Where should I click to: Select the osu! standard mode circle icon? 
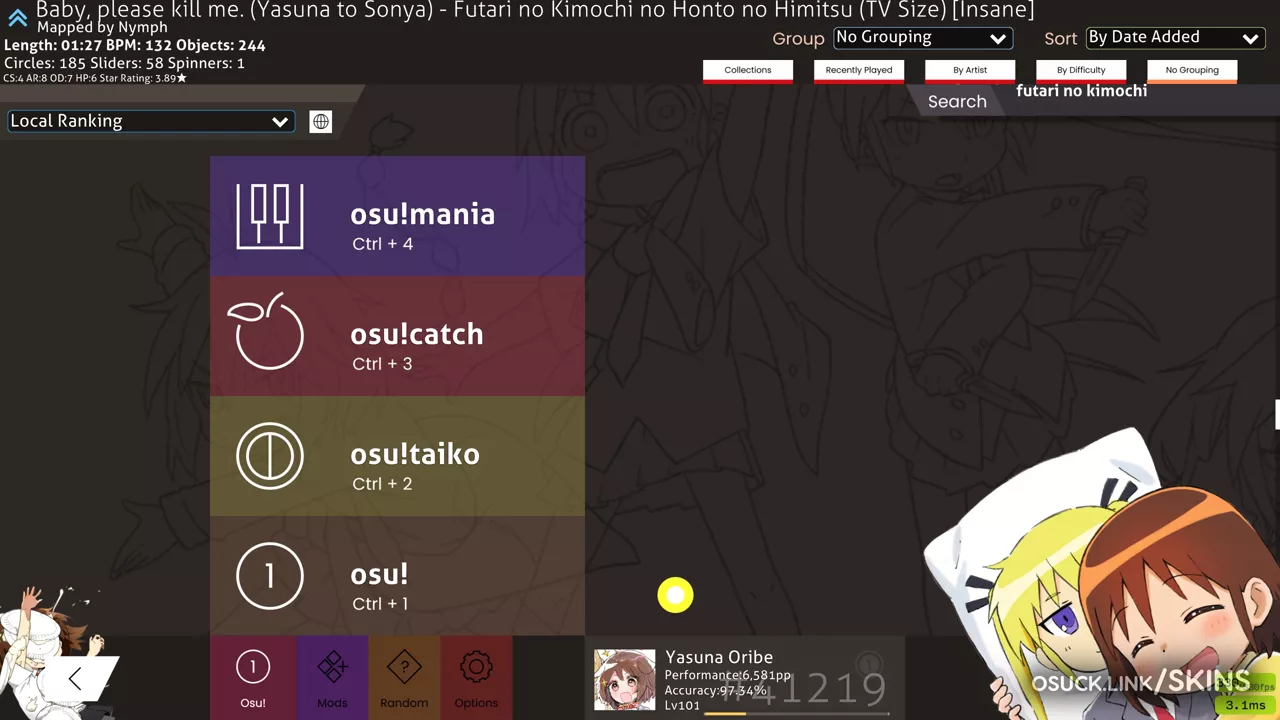tap(270, 576)
